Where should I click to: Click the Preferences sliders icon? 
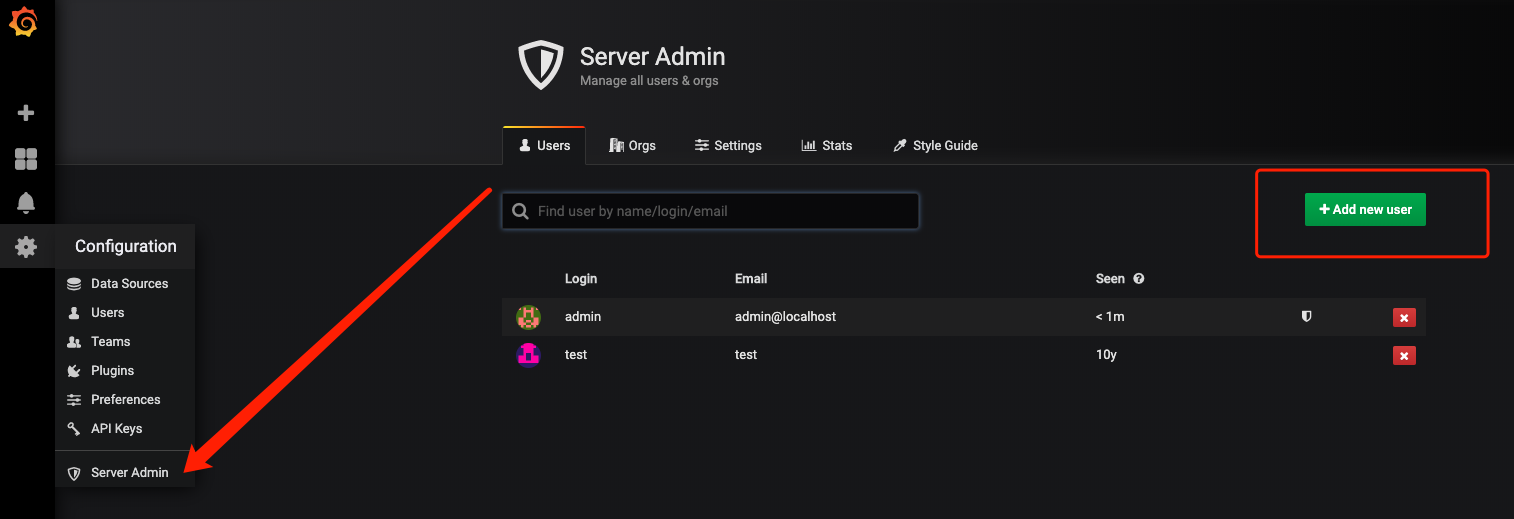click(74, 400)
